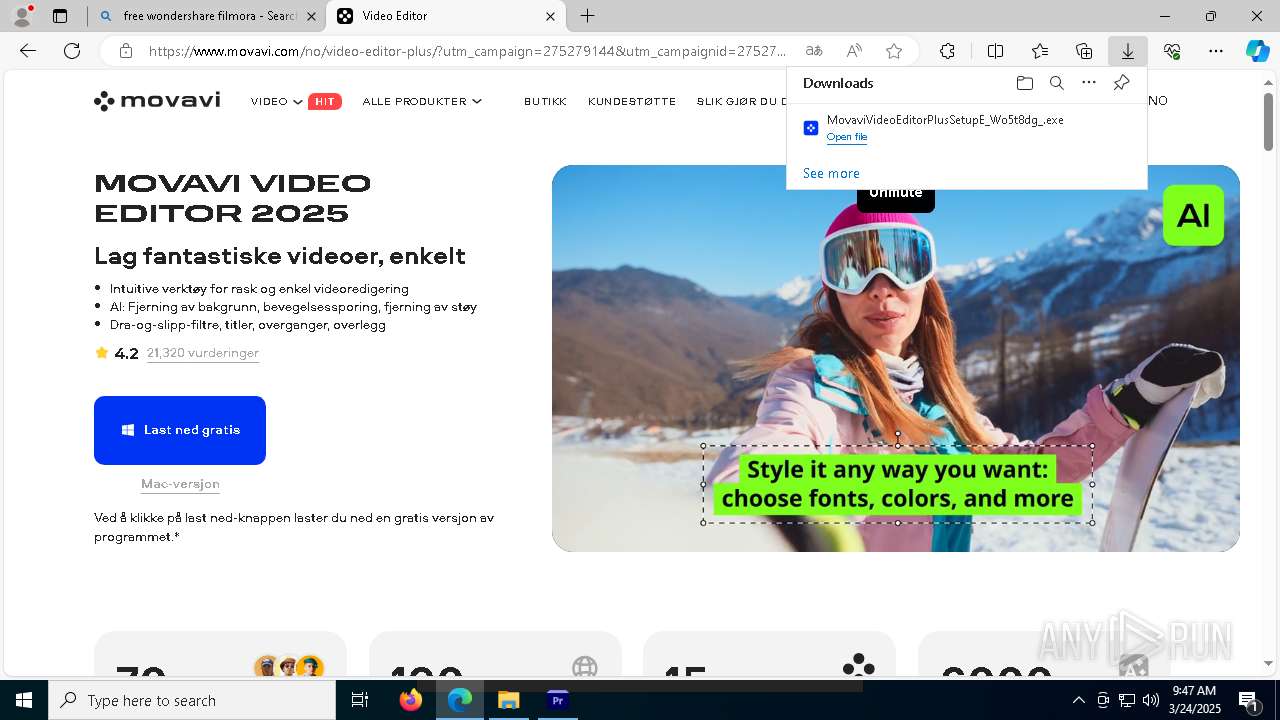1280x720 pixels.
Task: Click MovaviVideoEditorPlusSetup exe download entry
Action: pyautogui.click(x=945, y=120)
